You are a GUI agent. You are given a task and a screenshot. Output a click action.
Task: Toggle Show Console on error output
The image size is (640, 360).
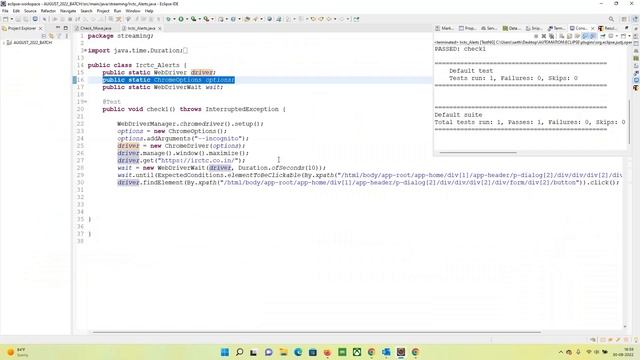click(593, 36)
